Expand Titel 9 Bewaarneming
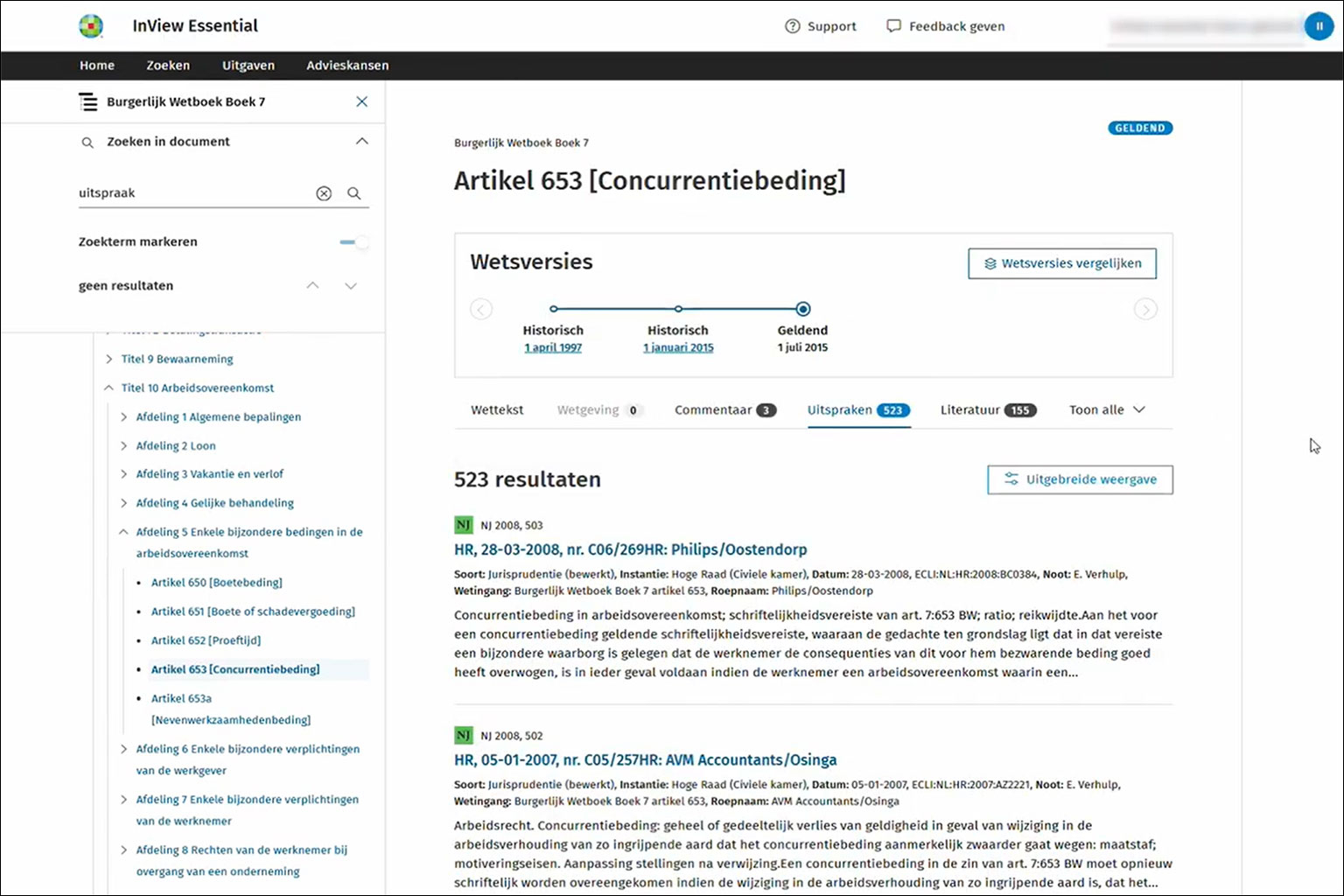 pyautogui.click(x=108, y=359)
